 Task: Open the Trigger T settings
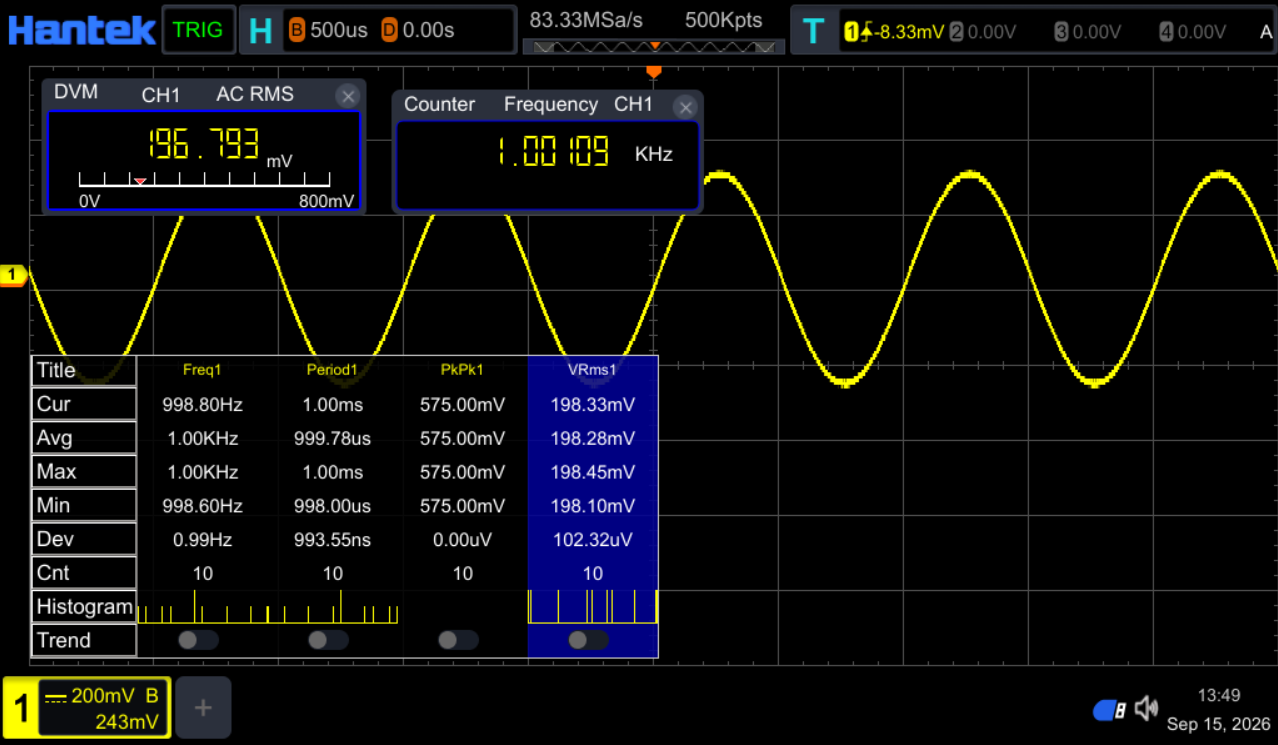[813, 31]
